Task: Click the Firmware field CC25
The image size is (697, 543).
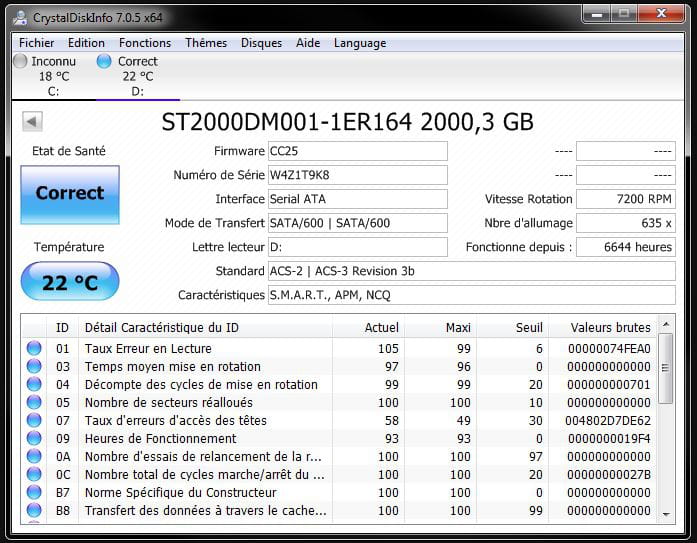Action: (357, 151)
